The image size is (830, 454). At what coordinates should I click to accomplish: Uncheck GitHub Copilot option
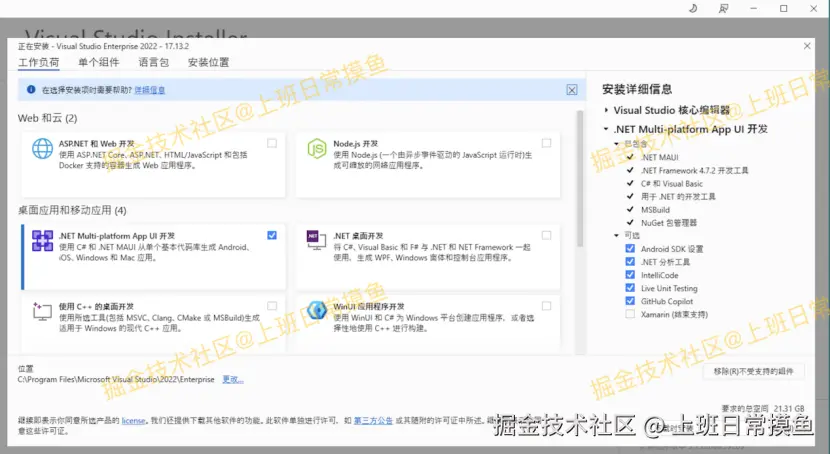pos(630,301)
